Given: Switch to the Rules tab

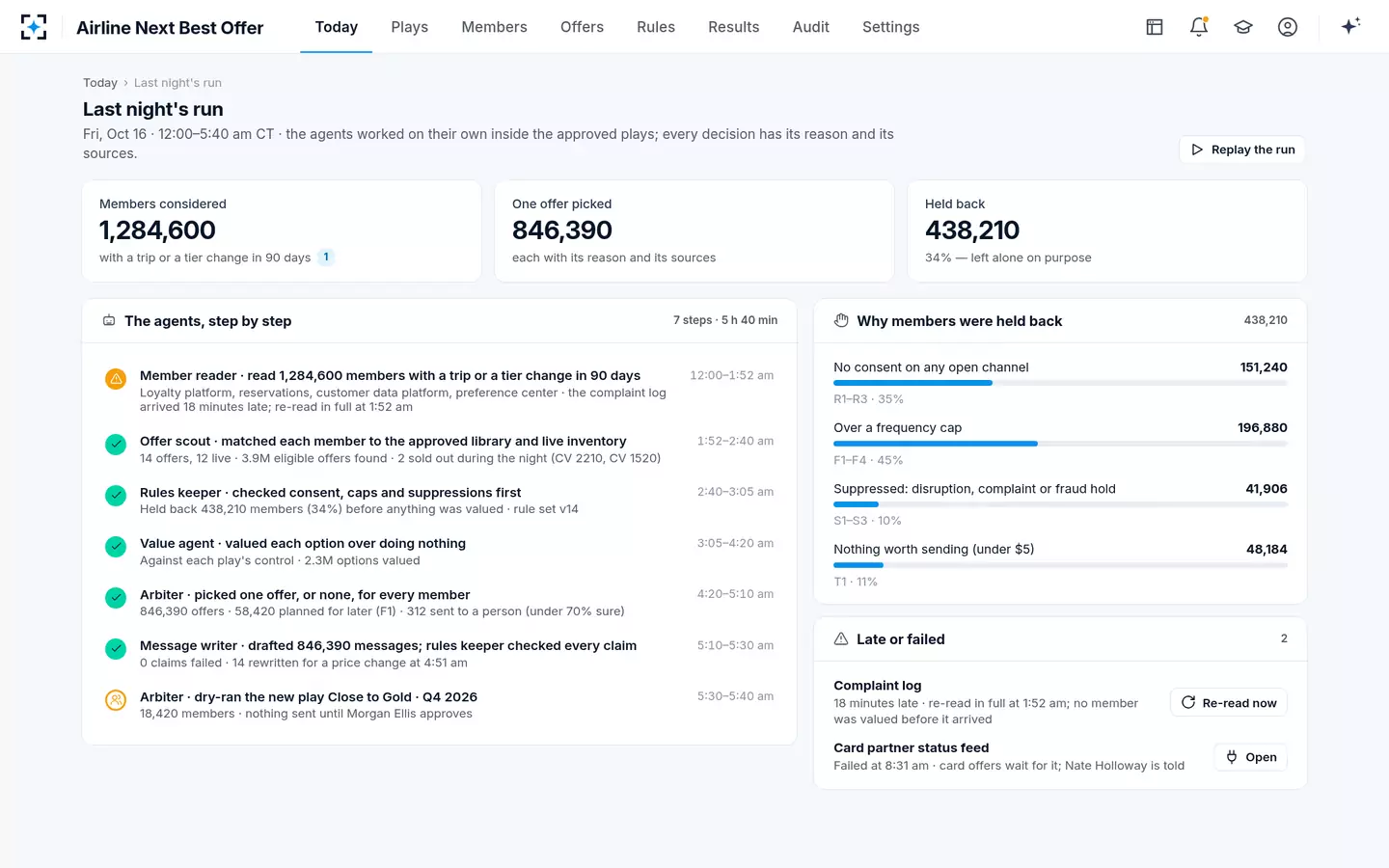Looking at the screenshot, I should tap(656, 27).
